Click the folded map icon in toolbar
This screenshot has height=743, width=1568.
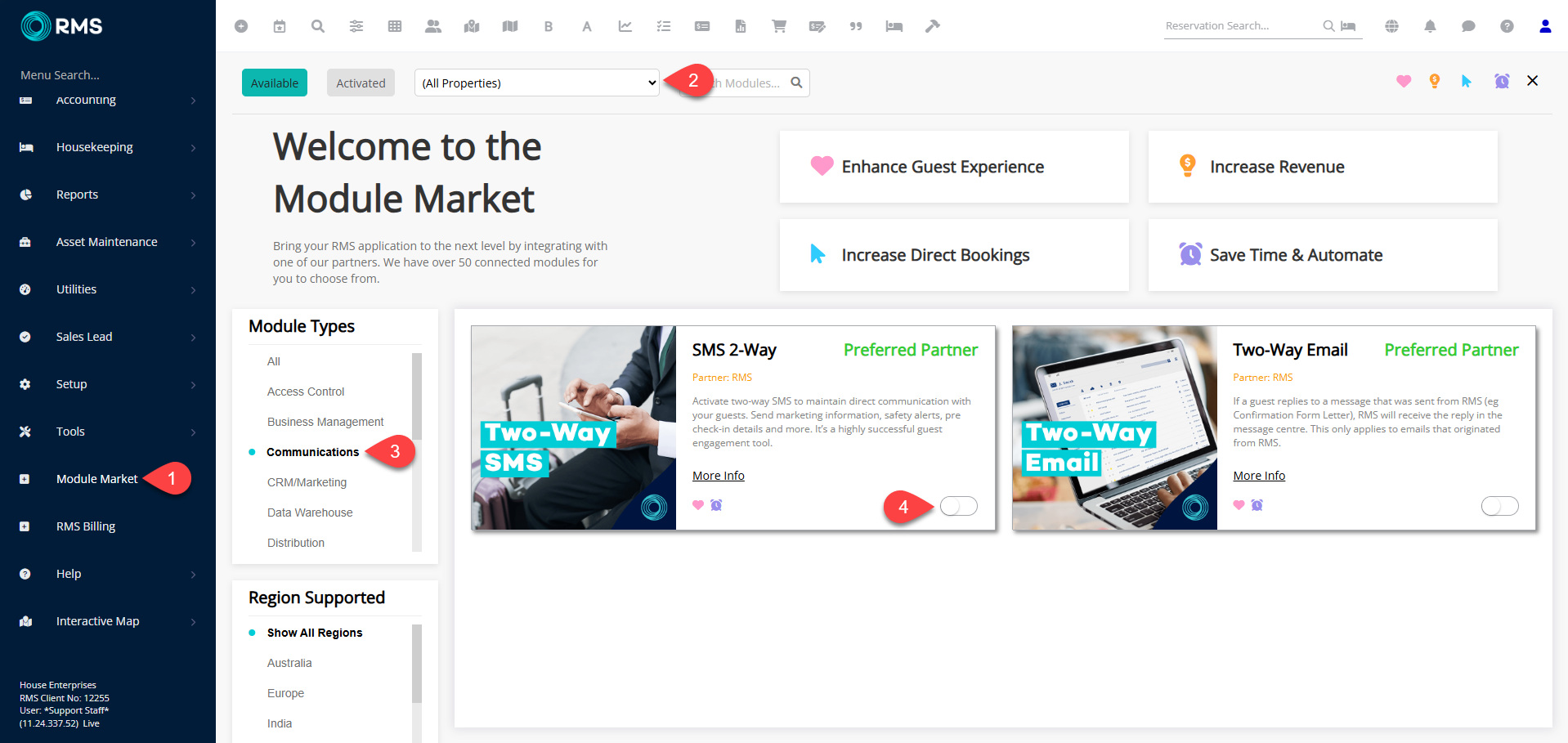[510, 26]
